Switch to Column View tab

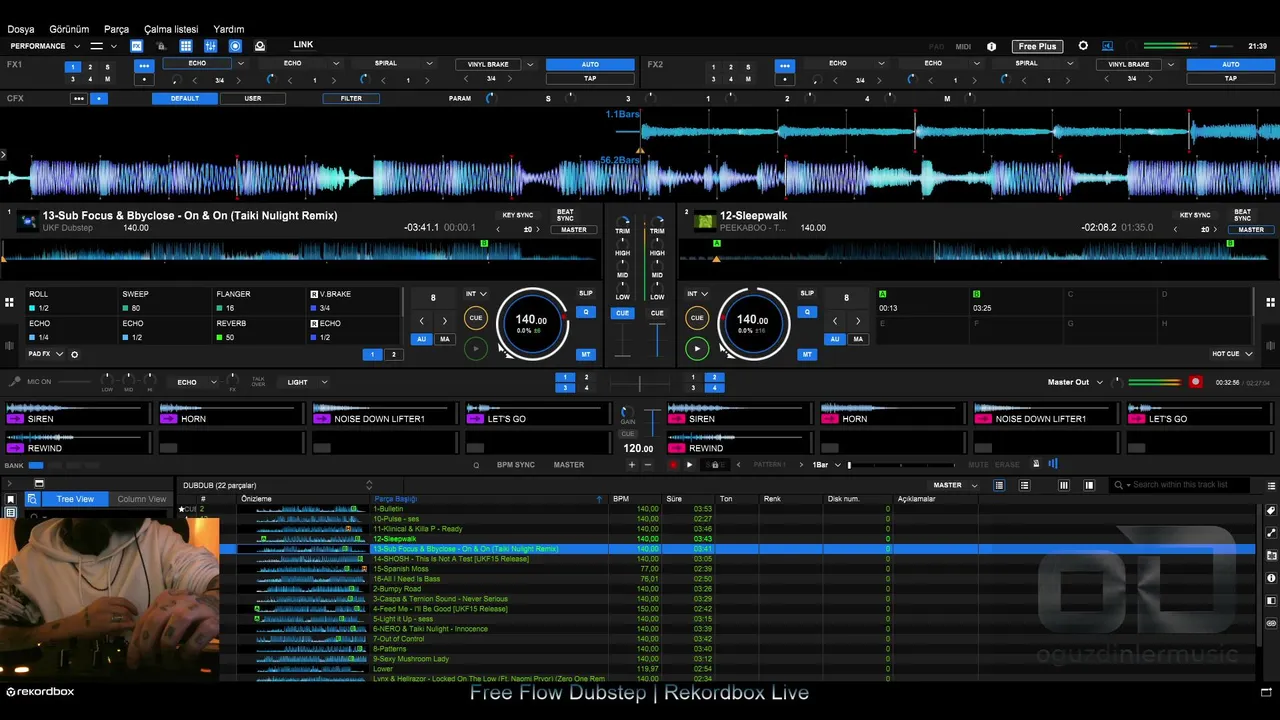pos(141,499)
